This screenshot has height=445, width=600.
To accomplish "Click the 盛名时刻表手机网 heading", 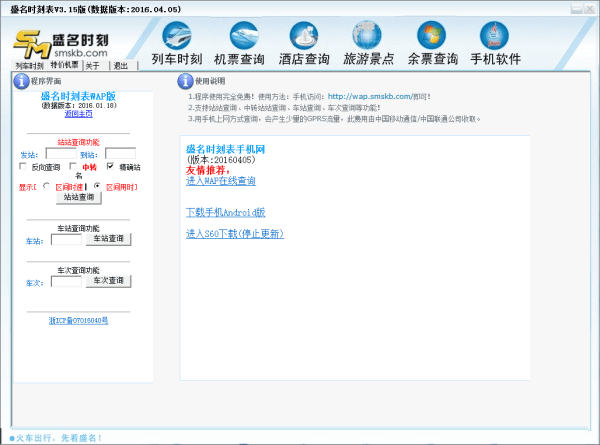I will (225, 150).
